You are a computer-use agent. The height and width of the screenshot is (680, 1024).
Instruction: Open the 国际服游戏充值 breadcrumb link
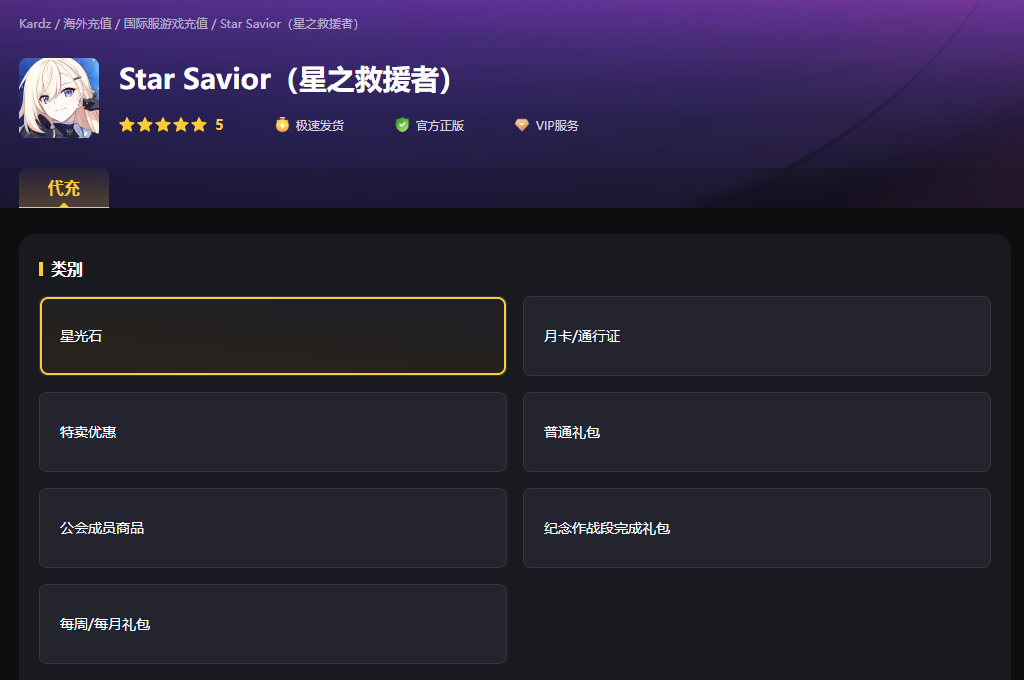pyautogui.click(x=165, y=23)
